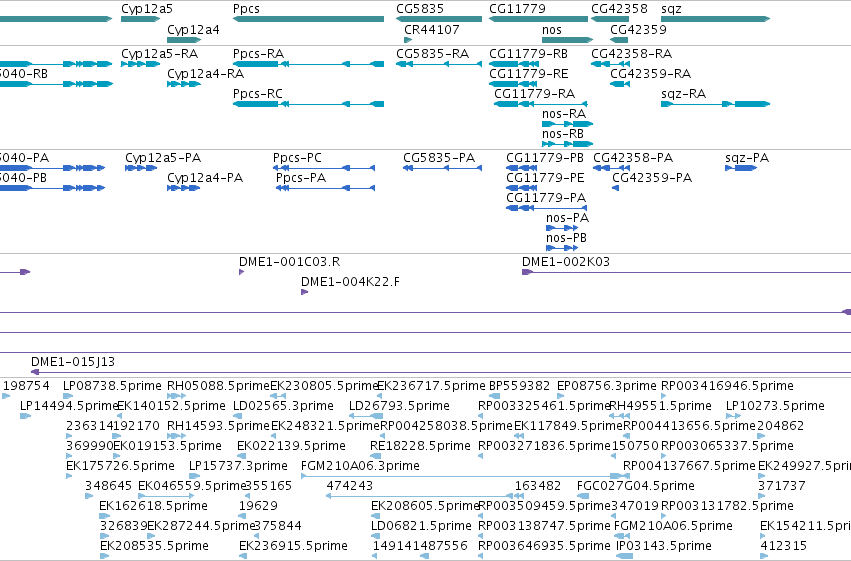Select the Cyp12a4-RA transcript
Image resolution: width=851 pixels, height=561 pixels.
tap(184, 84)
